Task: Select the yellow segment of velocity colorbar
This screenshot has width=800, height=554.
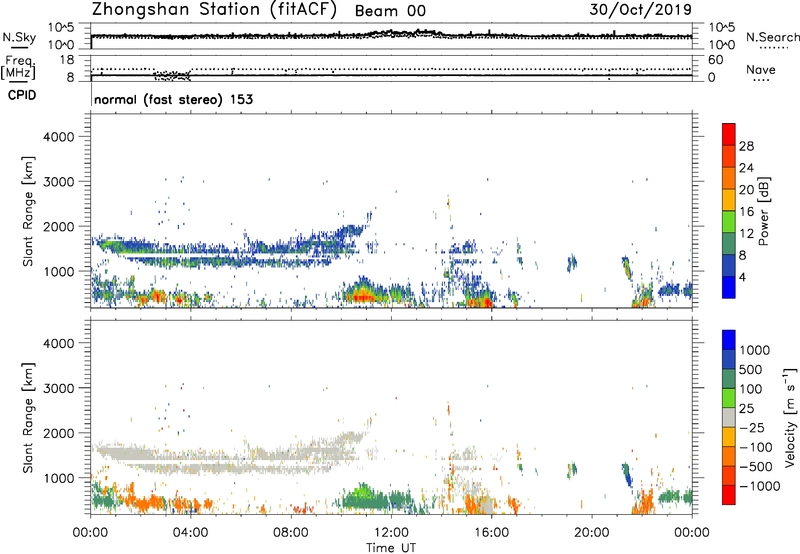Action: pyautogui.click(x=729, y=437)
